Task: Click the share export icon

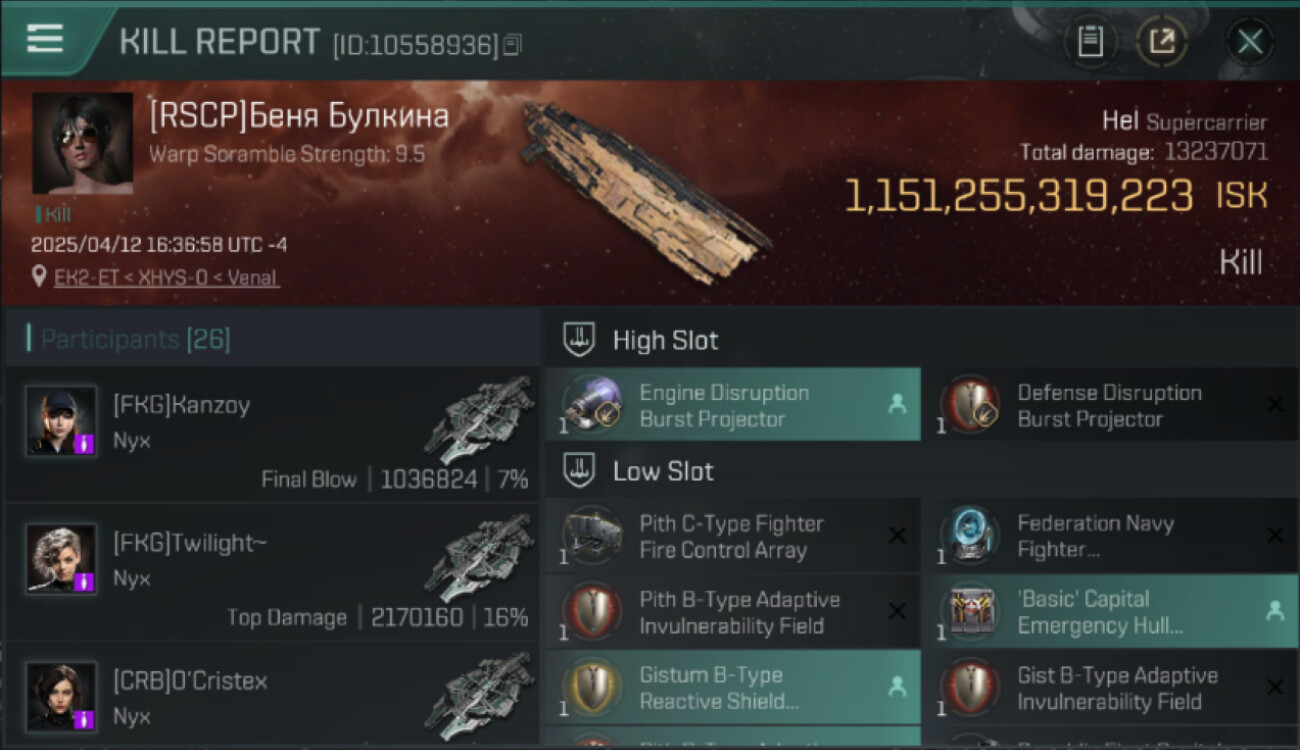Action: click(x=1162, y=42)
